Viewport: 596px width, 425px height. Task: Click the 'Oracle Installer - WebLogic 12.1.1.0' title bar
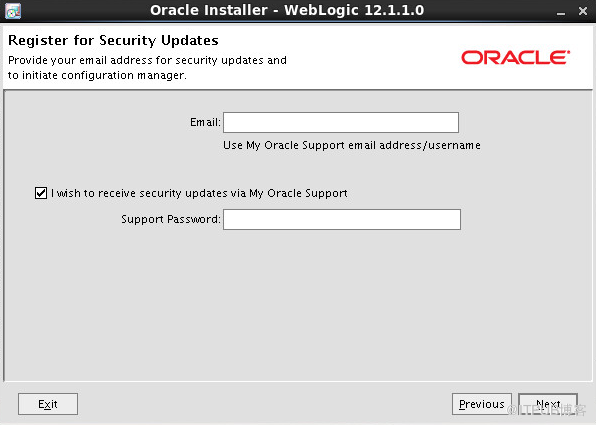287,10
